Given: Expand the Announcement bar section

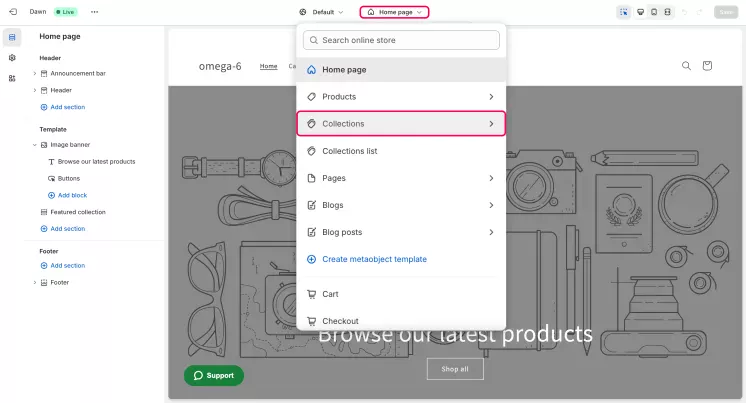Looking at the screenshot, I should 34,73.
